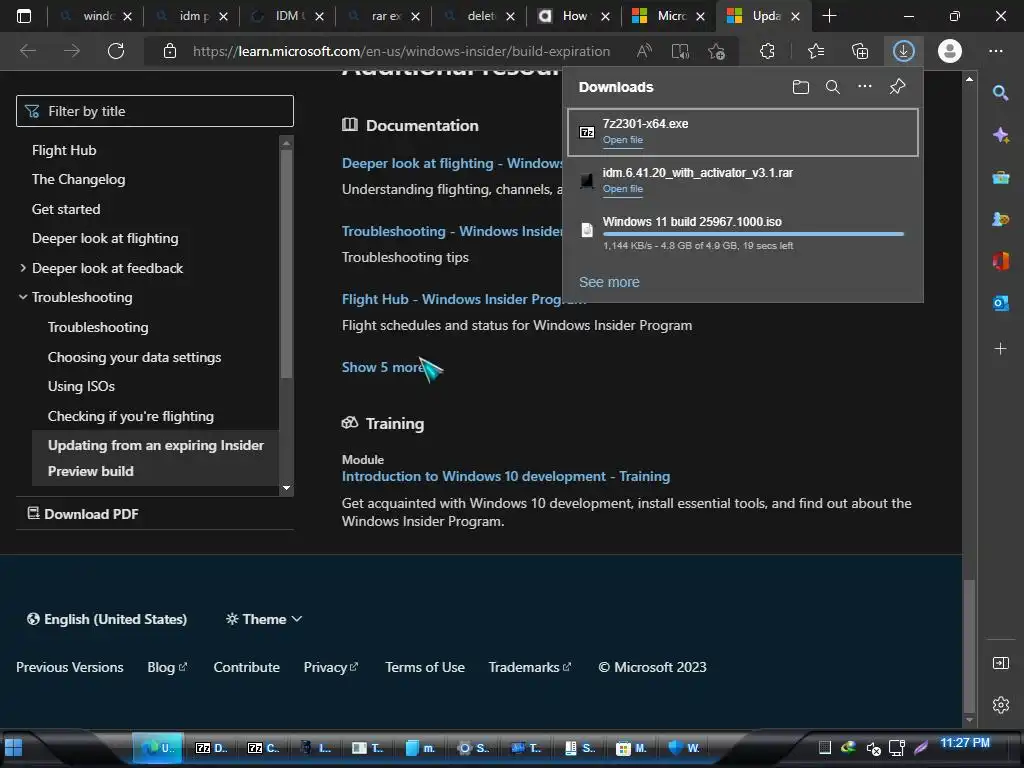Change language English (United States)
1024x768 pixels.
(x=106, y=619)
